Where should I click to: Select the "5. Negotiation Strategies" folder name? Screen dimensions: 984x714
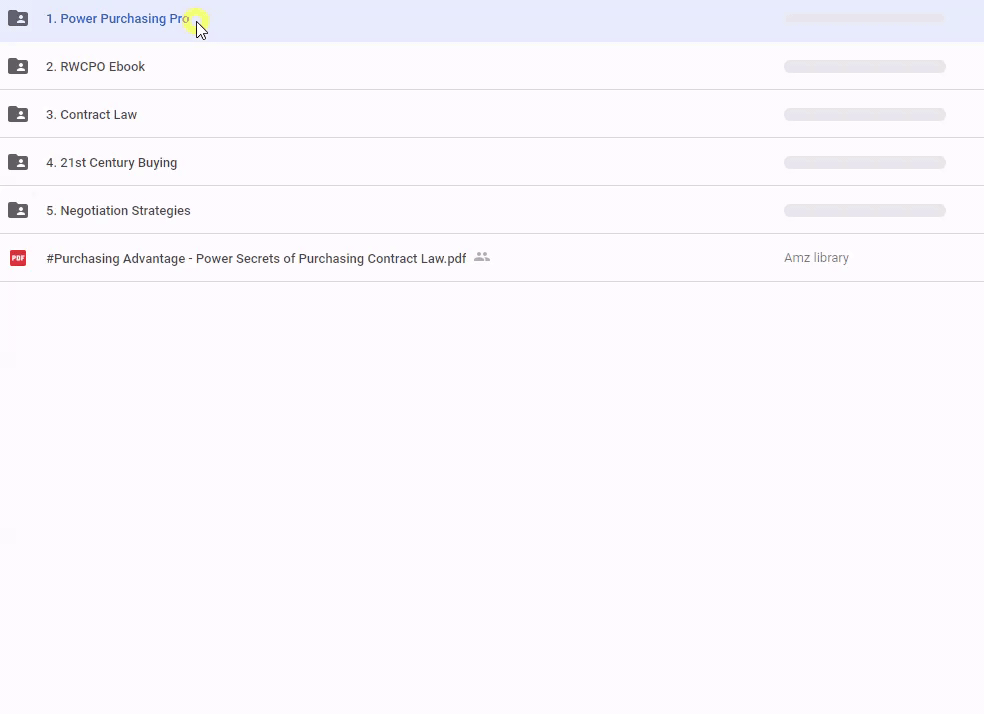[x=118, y=211]
